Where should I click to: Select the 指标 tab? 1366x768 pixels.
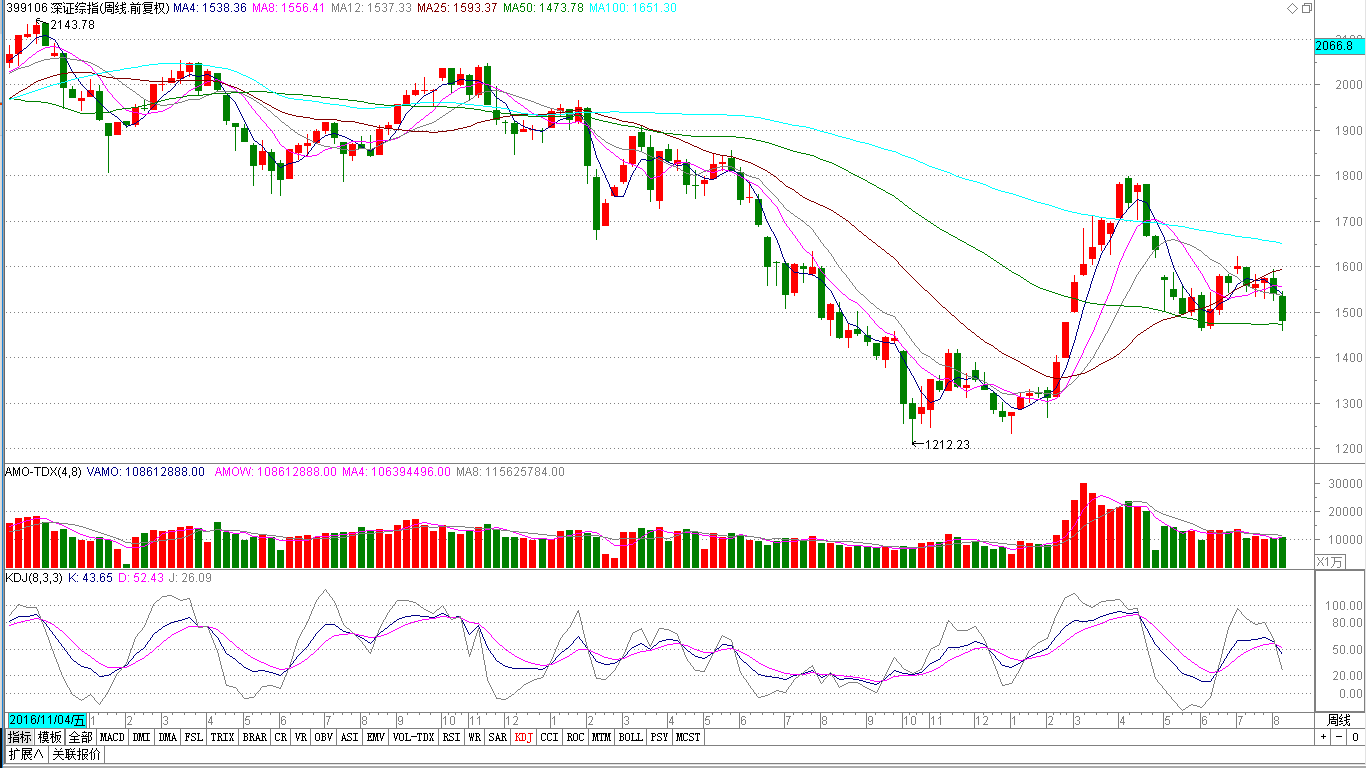point(20,737)
